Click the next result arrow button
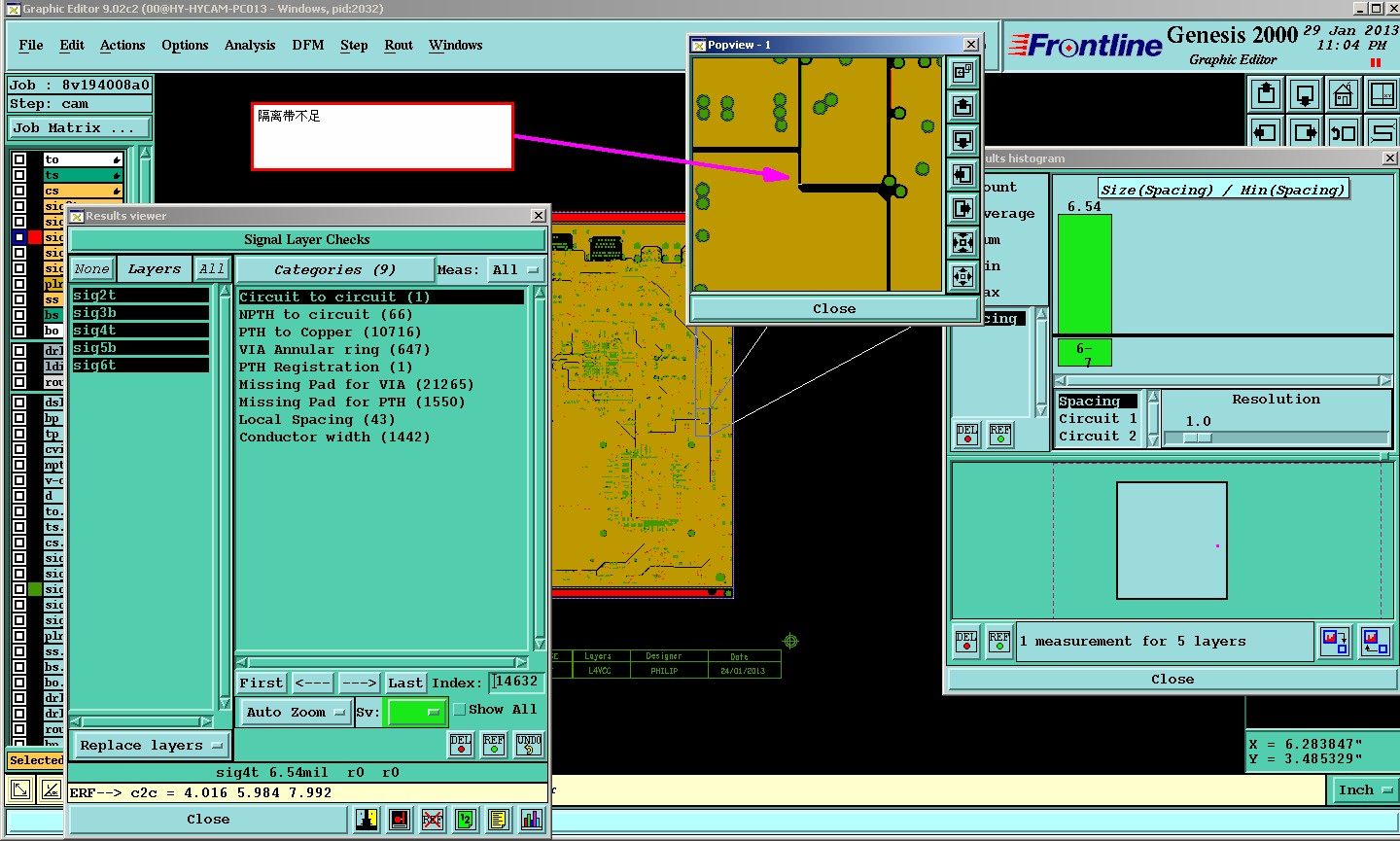 click(x=359, y=683)
